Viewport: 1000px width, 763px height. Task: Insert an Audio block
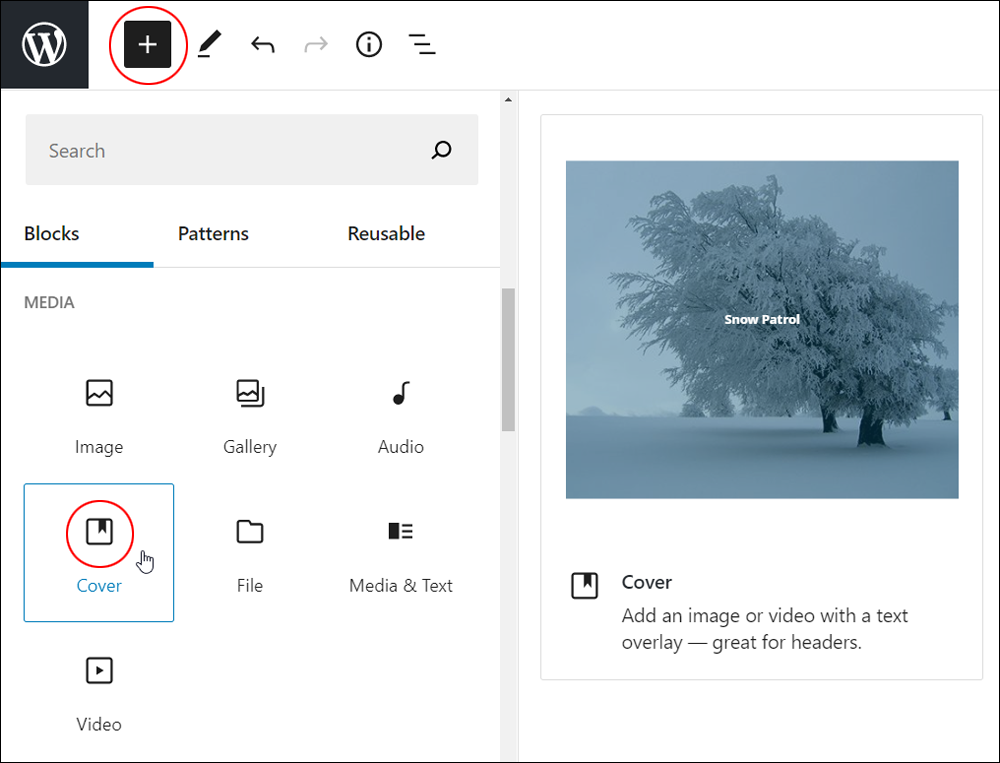point(401,415)
